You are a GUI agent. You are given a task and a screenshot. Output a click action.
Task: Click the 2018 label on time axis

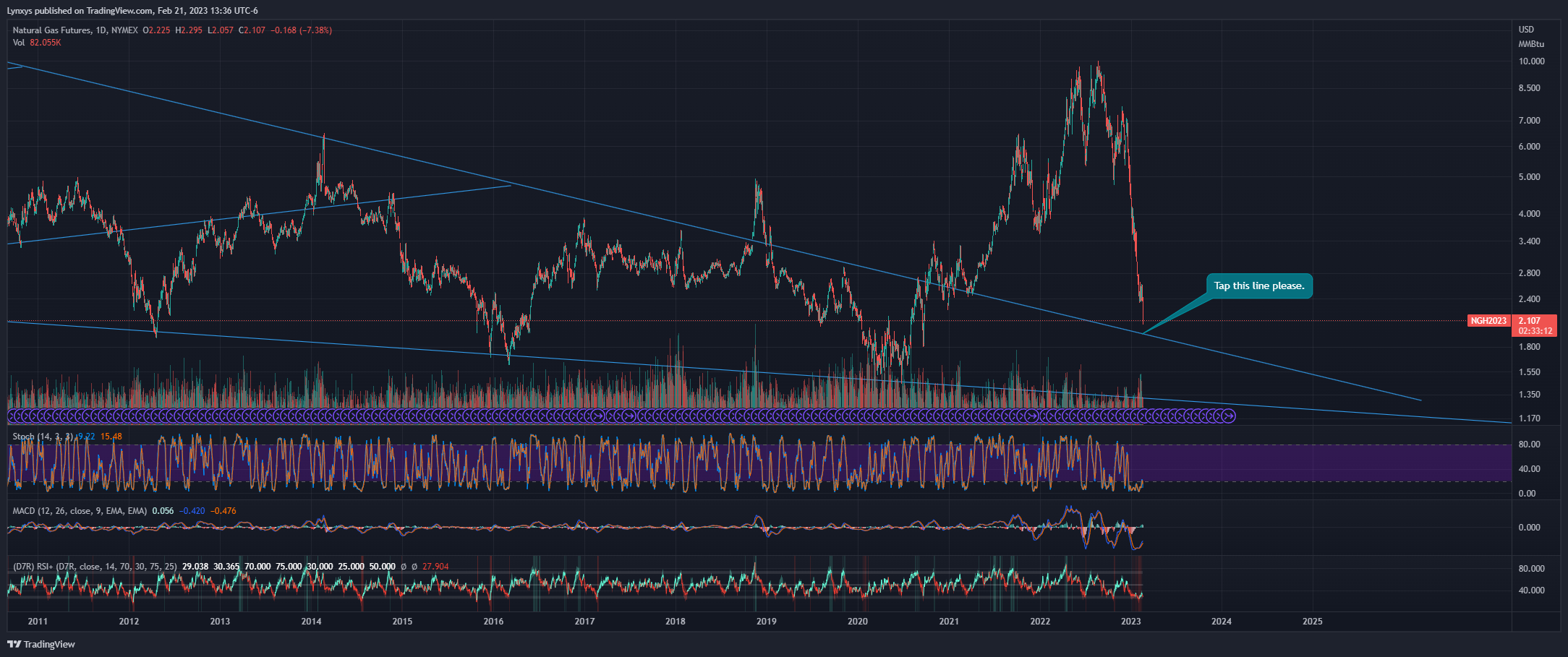(x=676, y=622)
